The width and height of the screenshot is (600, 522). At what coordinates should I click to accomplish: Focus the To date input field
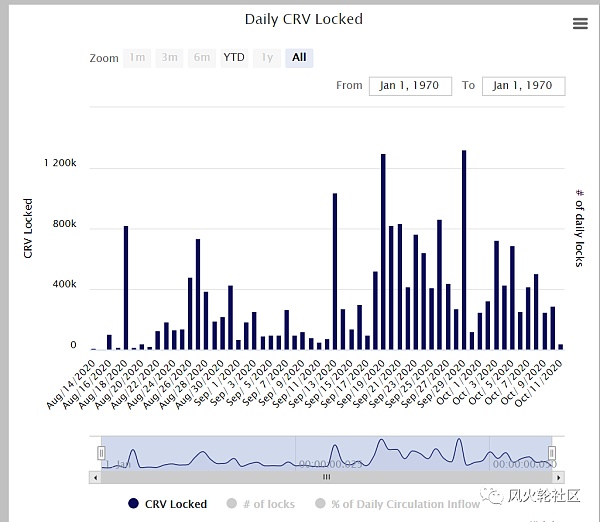coord(523,86)
